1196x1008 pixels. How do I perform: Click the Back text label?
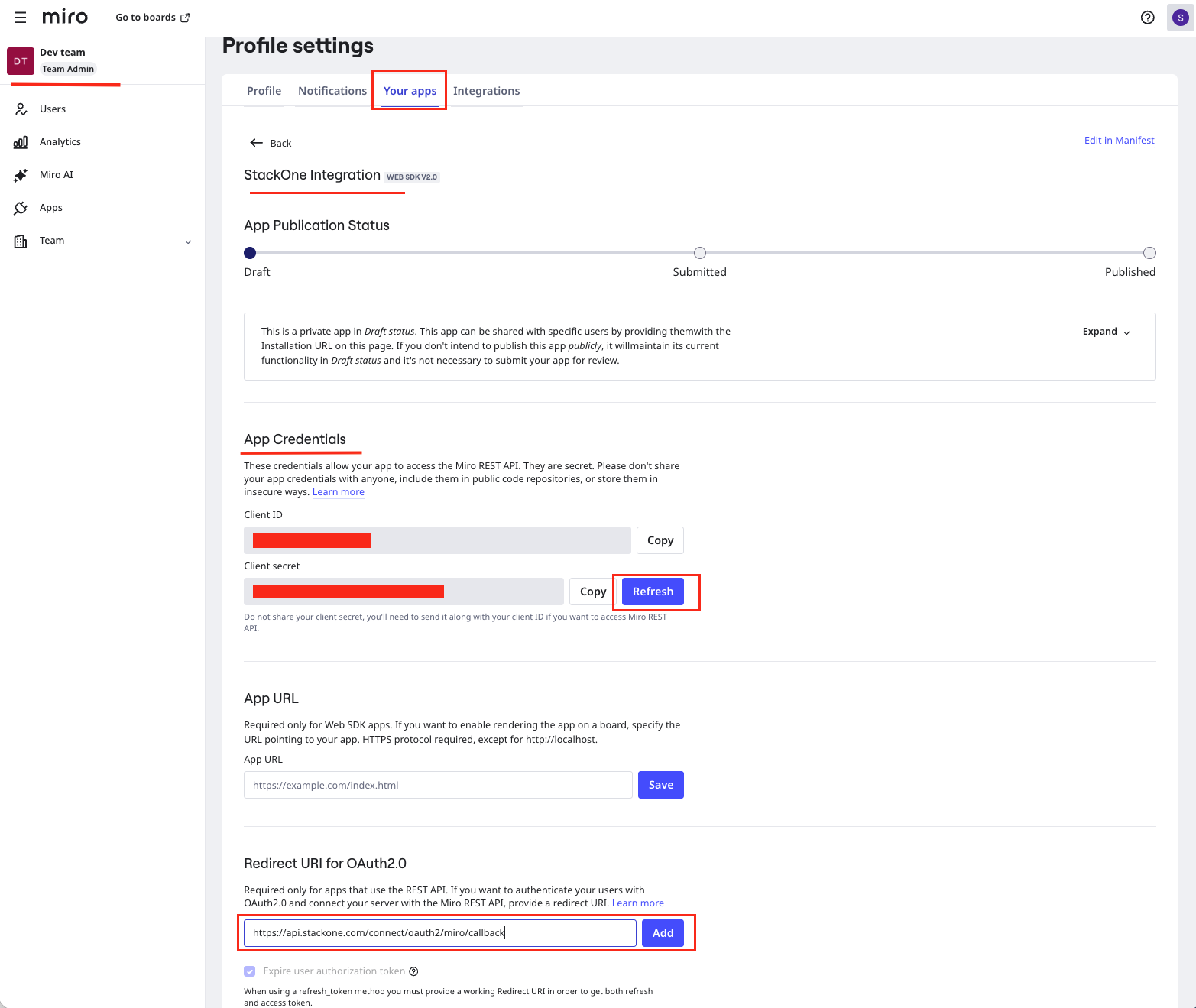[280, 144]
